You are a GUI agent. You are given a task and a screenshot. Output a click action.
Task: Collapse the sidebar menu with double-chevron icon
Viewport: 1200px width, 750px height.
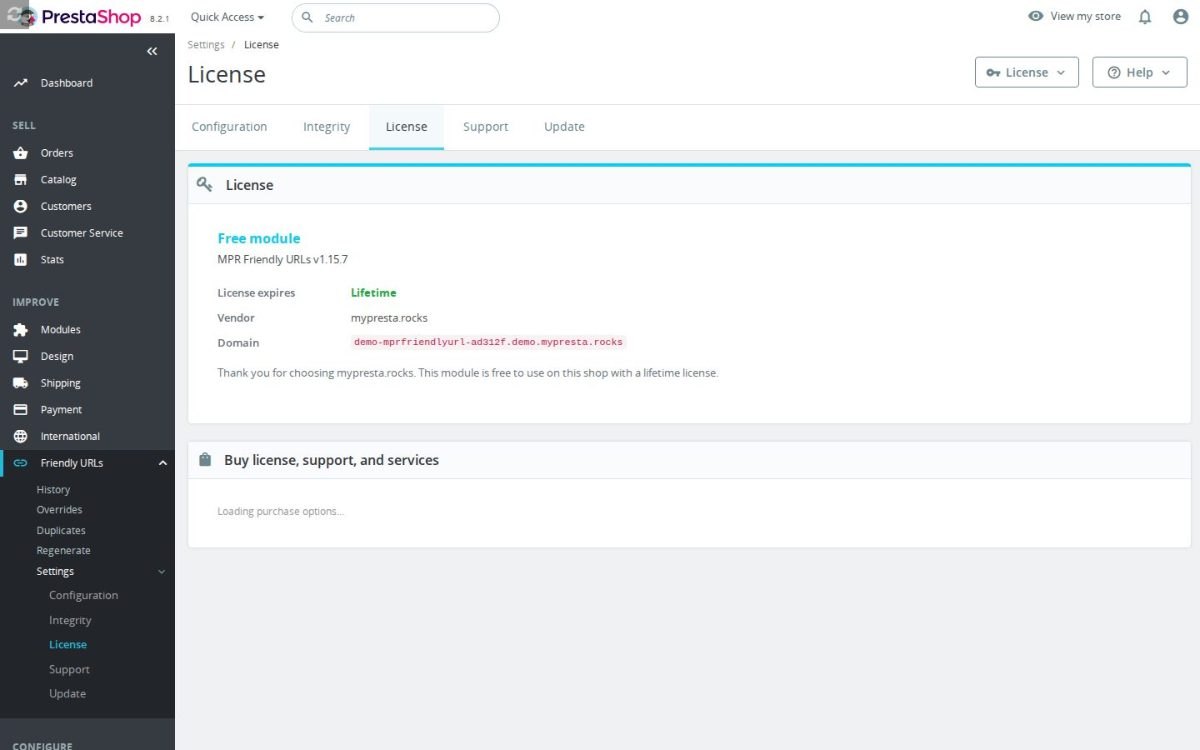coord(152,51)
